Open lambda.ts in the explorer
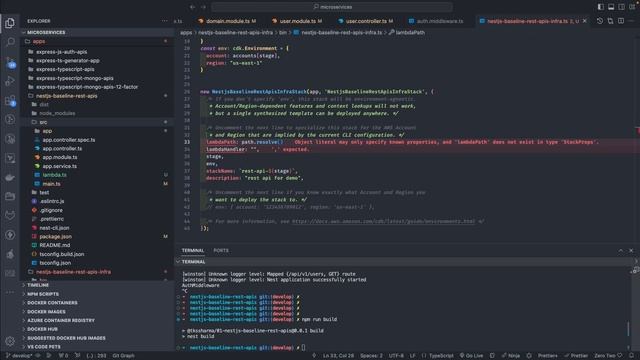Viewport: 640px width, 360px height. 97,175
